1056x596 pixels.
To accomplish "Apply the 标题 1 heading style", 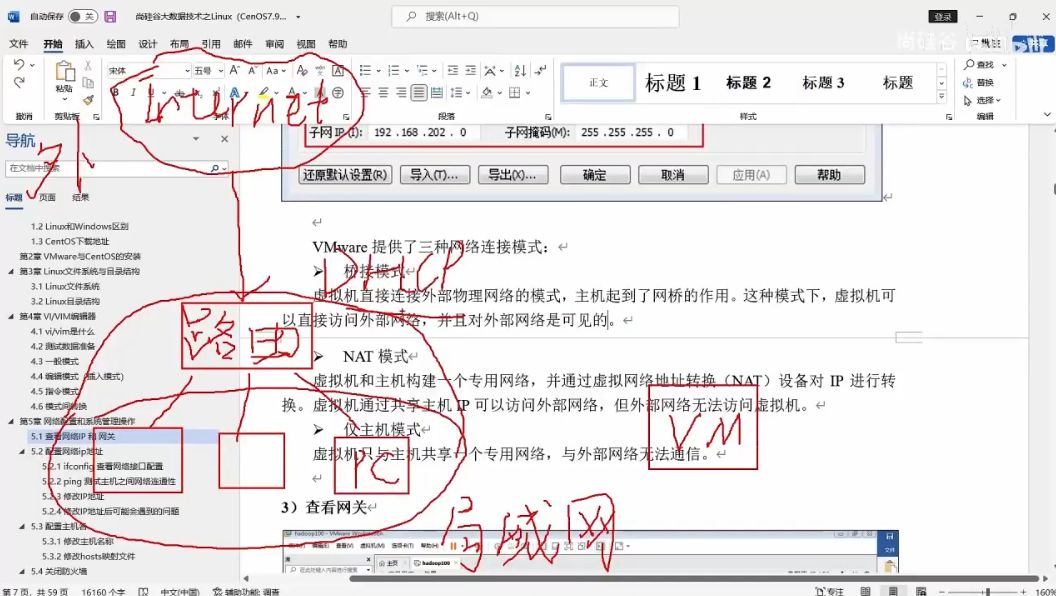I will [673, 83].
